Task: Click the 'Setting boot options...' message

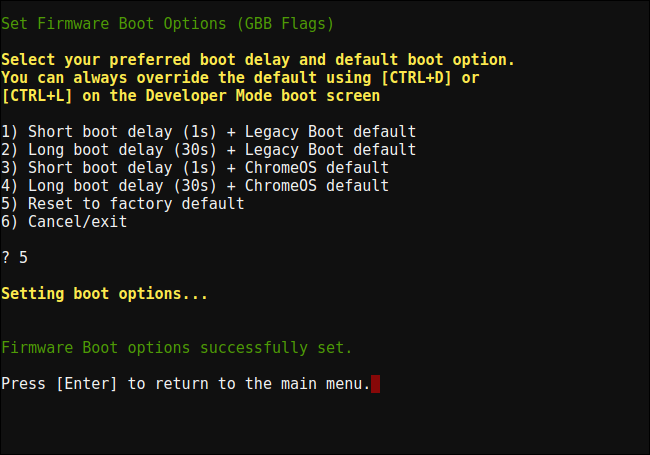Action: point(104,294)
